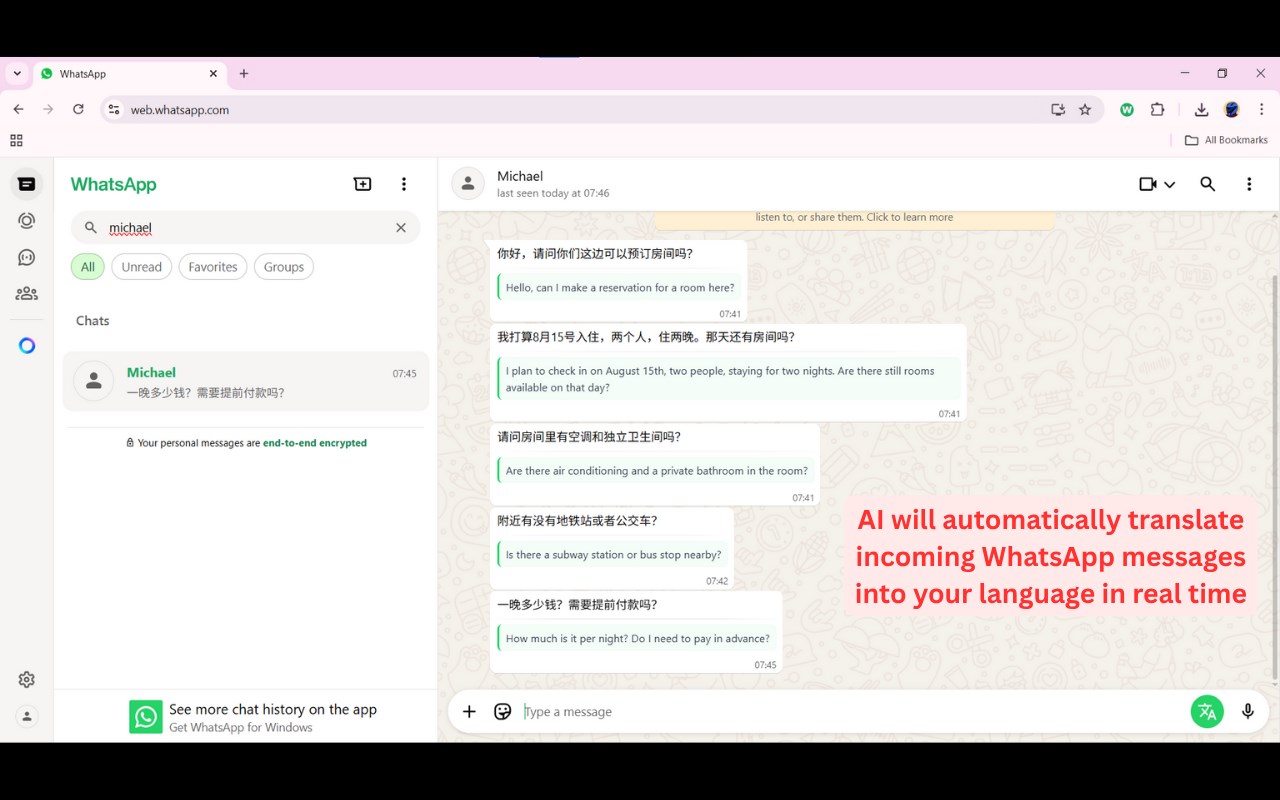
Task: View site information icon in address bar
Action: [x=114, y=110]
